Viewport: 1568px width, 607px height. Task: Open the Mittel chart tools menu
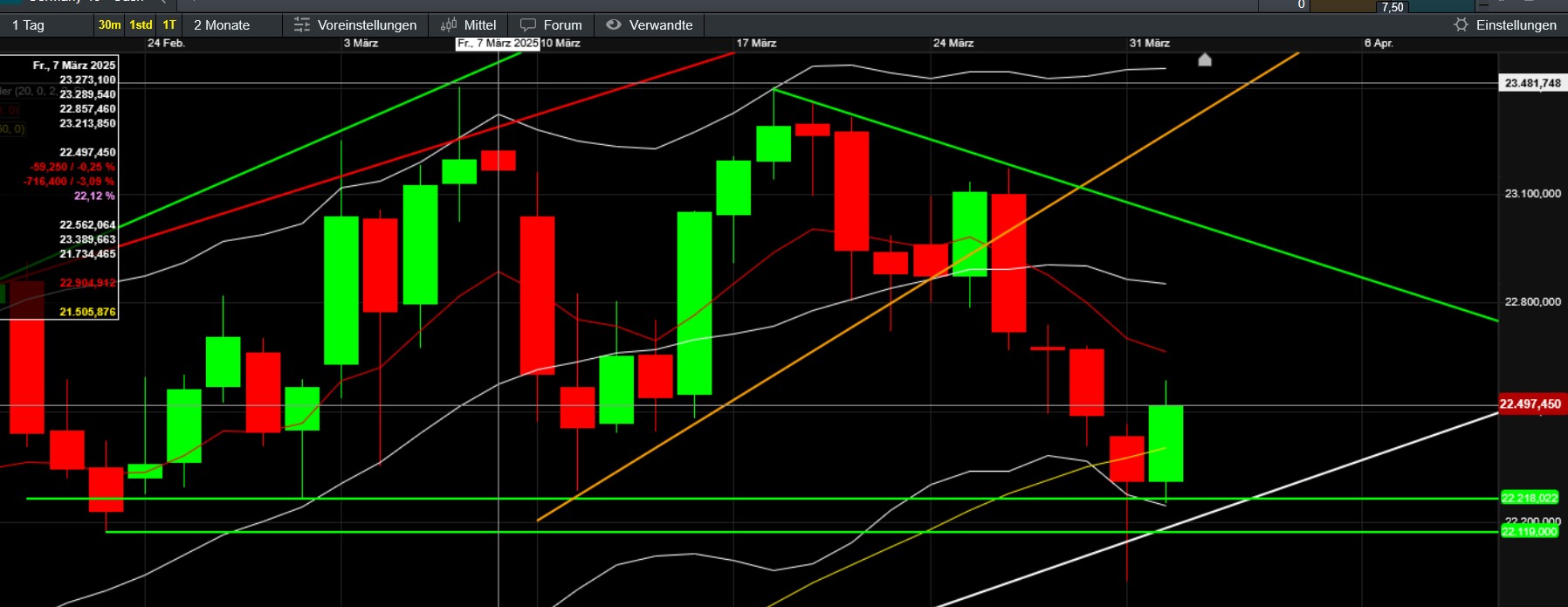click(469, 25)
